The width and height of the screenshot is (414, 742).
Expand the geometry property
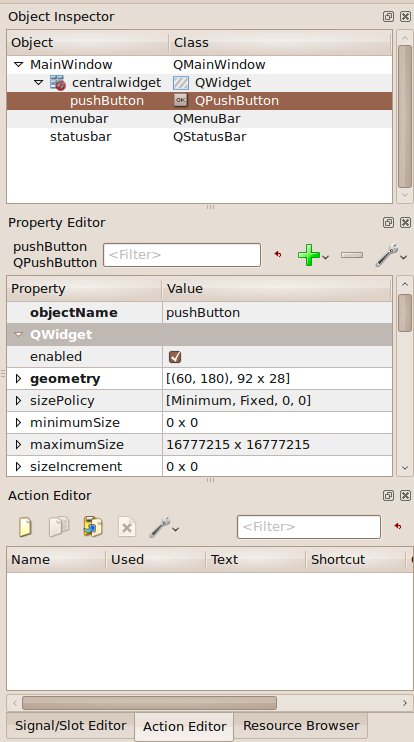point(18,379)
